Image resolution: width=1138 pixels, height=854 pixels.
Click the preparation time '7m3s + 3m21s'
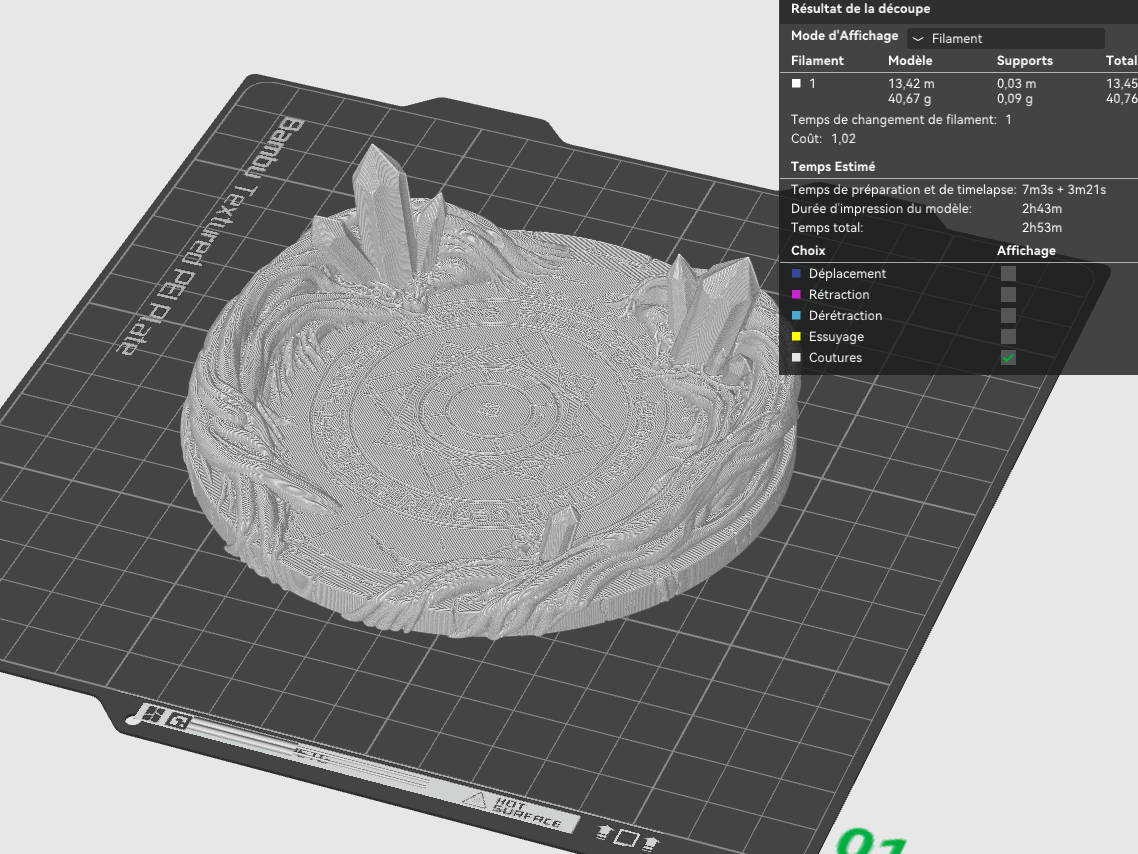[x=1063, y=190]
